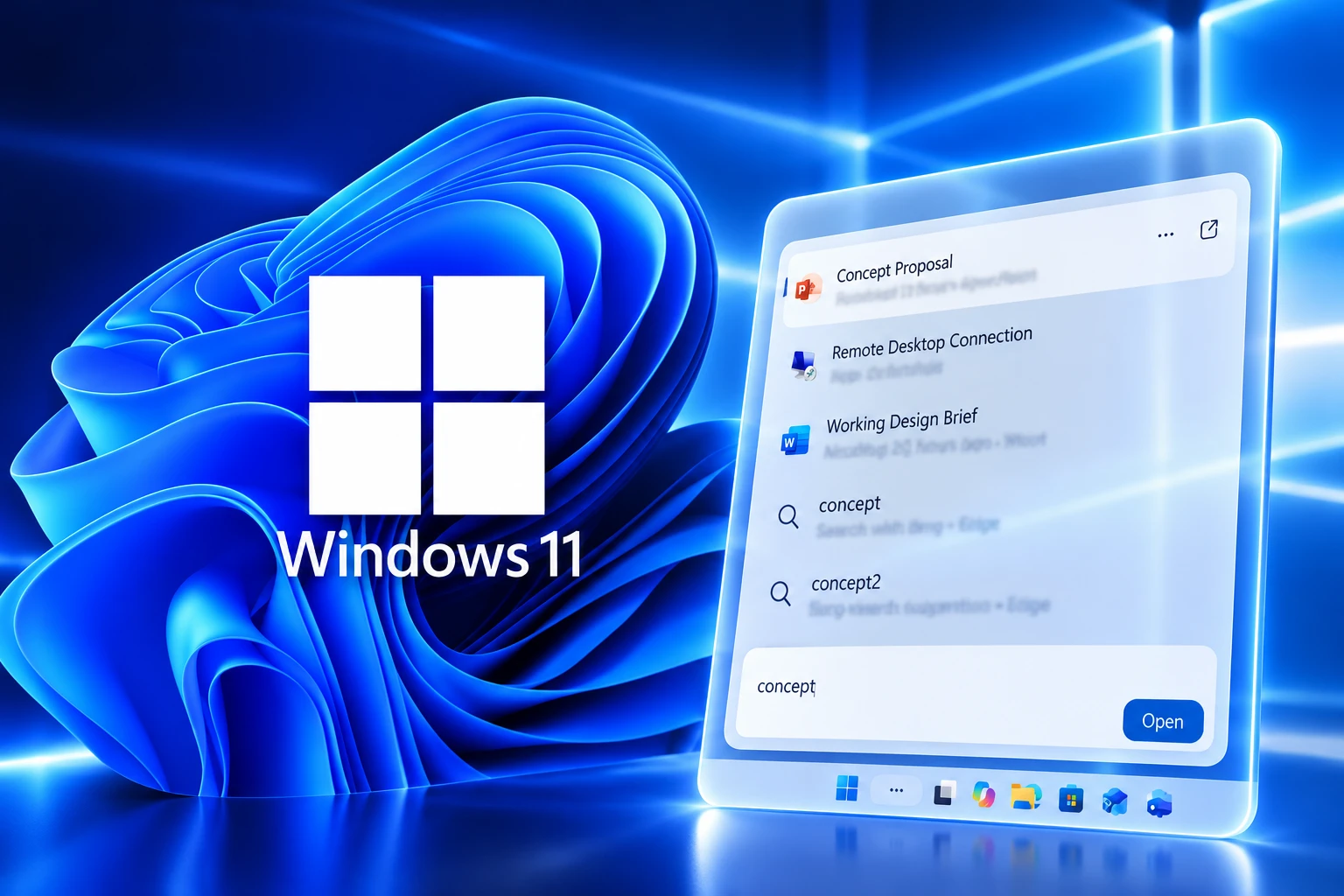Click the taskbar ellipsis pill button

click(x=896, y=790)
